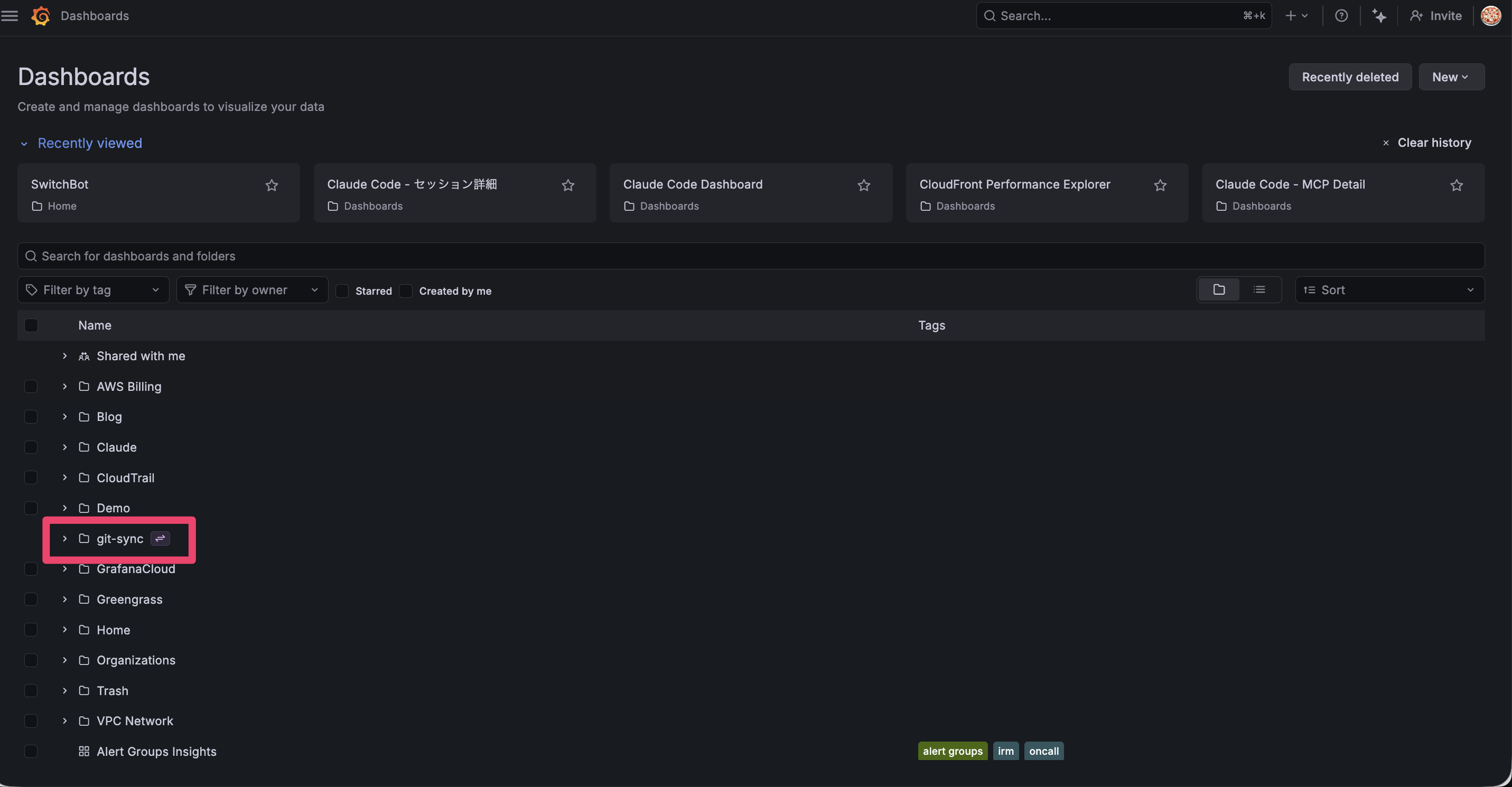The width and height of the screenshot is (1512, 787).
Task: Open the New dropdown button
Action: point(1451,77)
